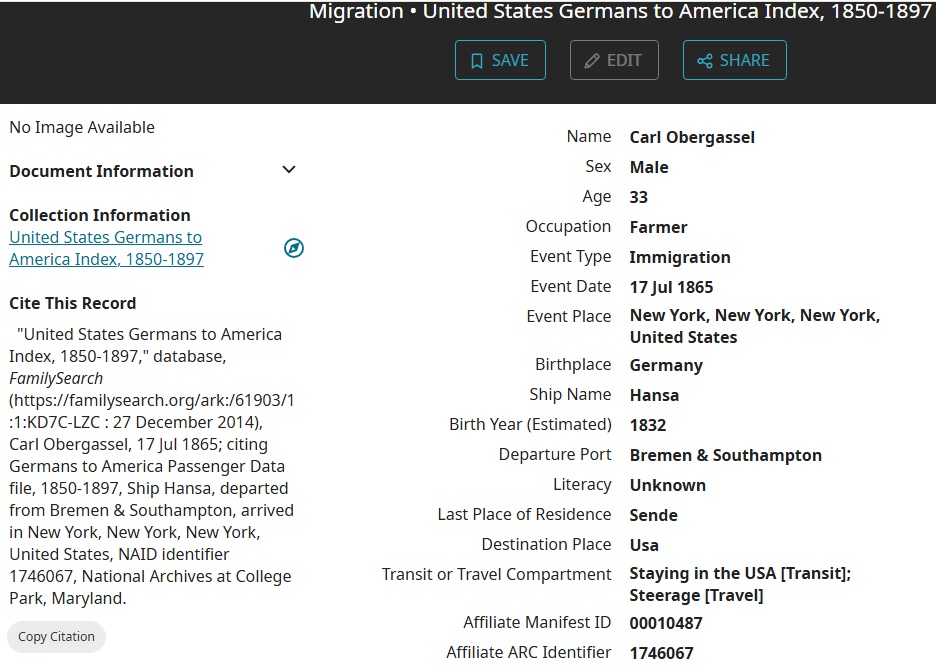Open the United States Germans to America Index link

pos(106,248)
